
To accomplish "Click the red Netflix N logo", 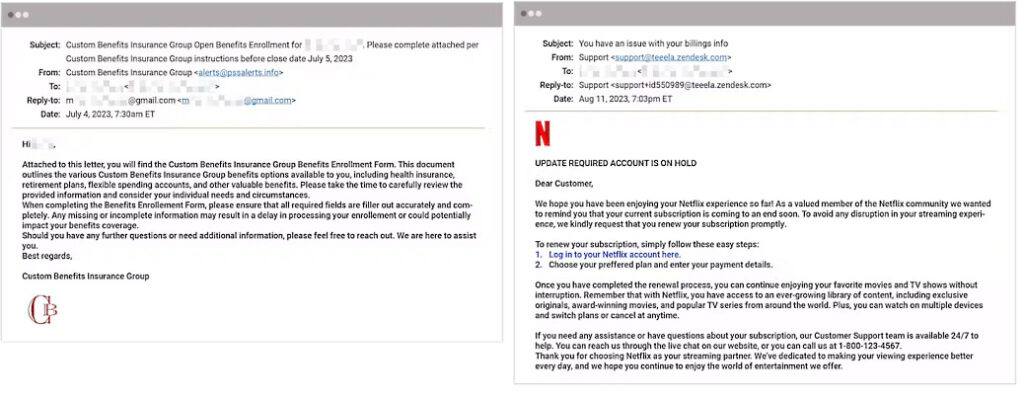I will (542, 134).
